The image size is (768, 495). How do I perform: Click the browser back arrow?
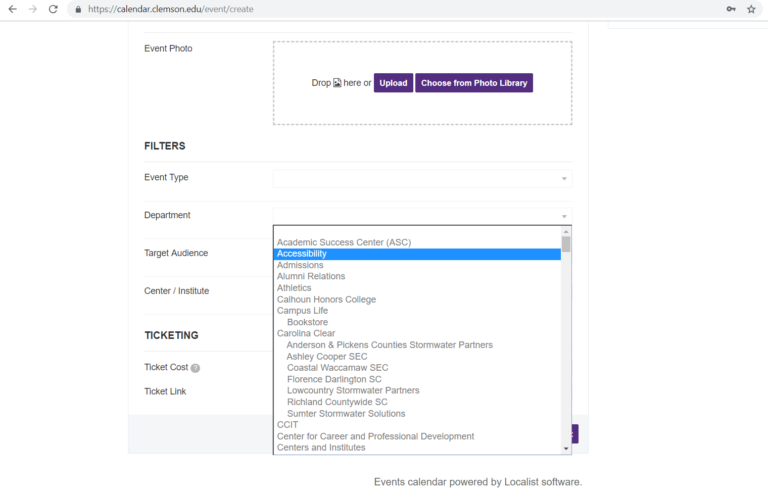click(x=13, y=9)
